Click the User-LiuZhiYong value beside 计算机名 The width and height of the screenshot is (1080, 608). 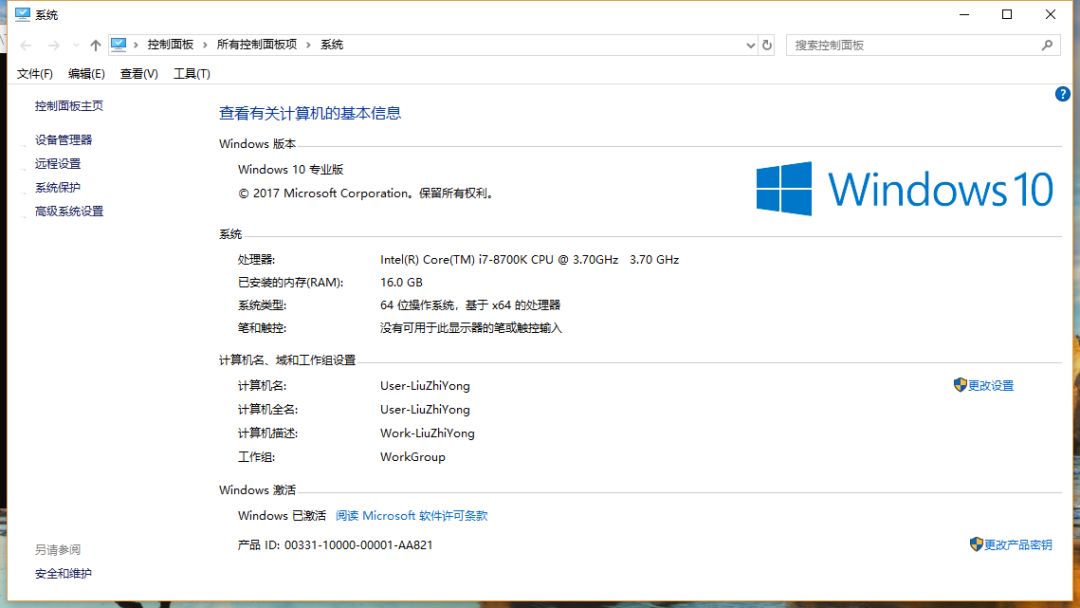(425, 386)
